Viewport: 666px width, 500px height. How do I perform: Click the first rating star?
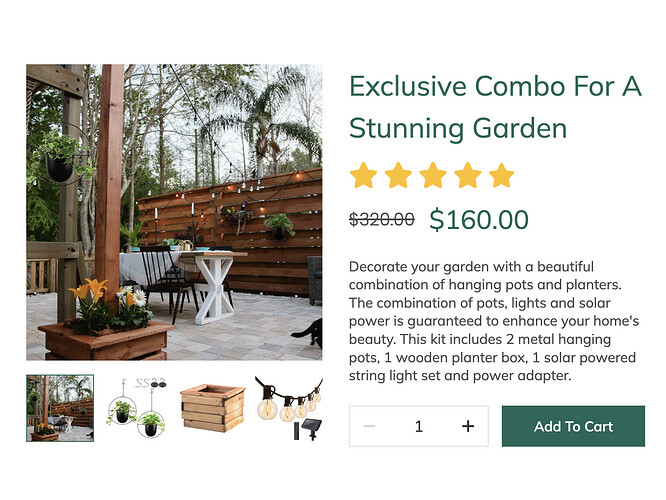tap(364, 176)
